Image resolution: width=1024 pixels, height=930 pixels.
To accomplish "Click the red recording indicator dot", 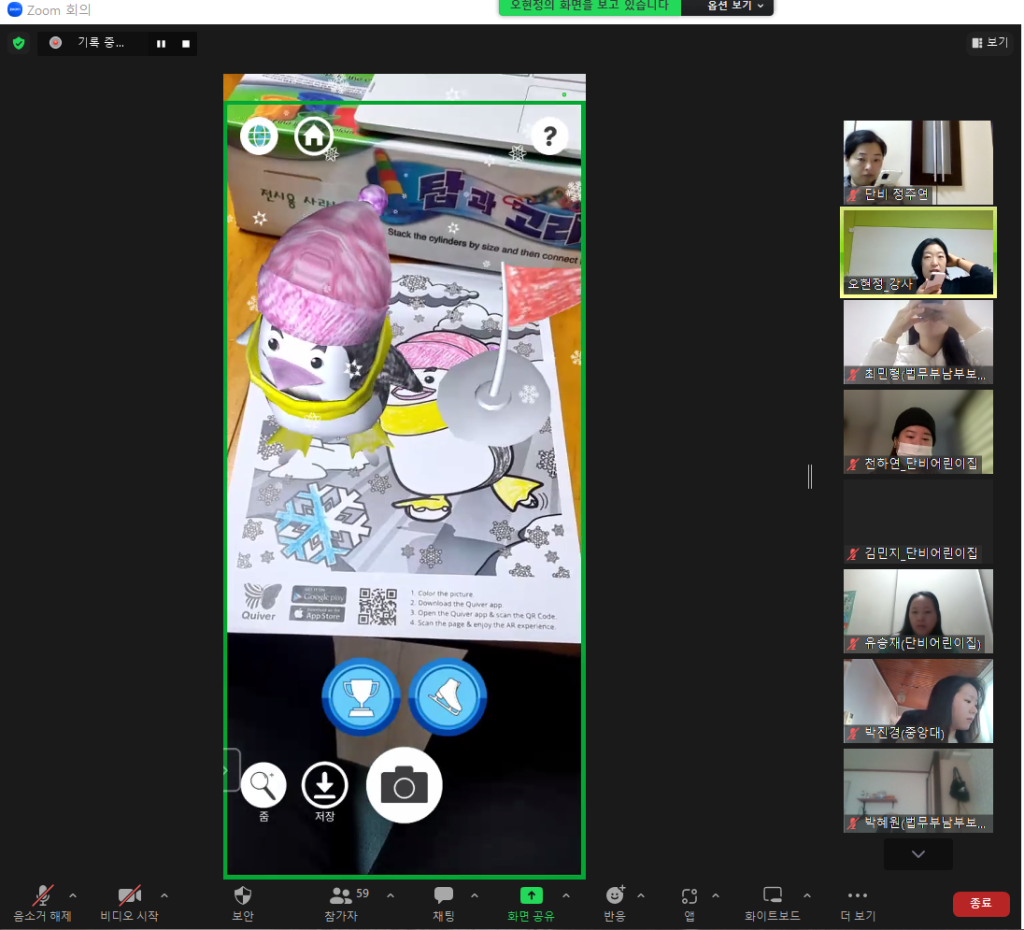I will pos(56,42).
